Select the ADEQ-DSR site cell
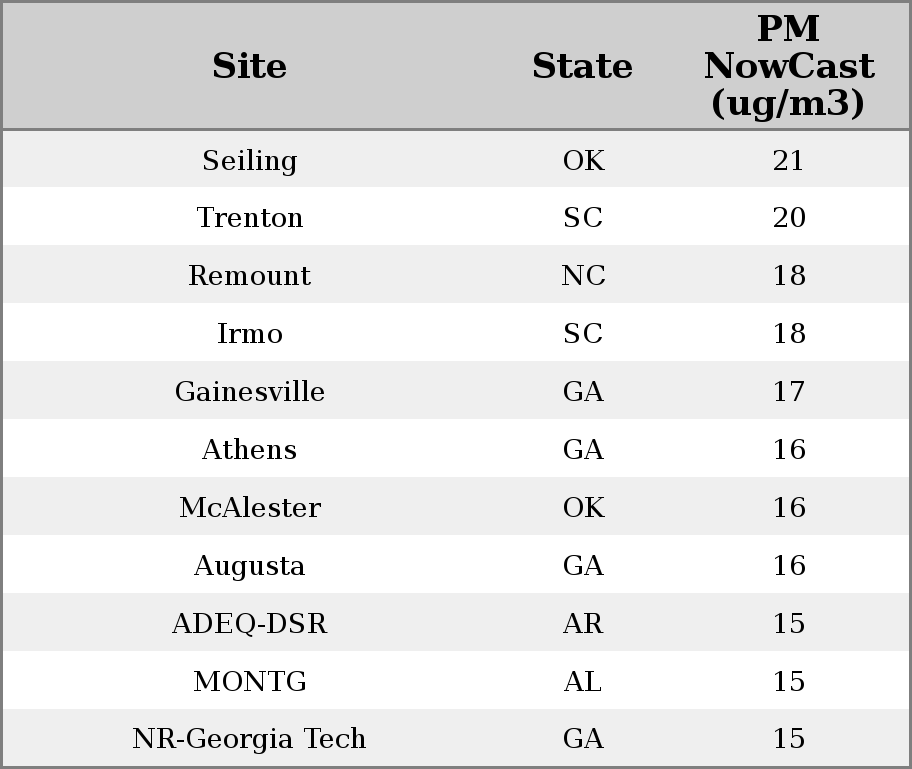This screenshot has width=912, height=769. [x=250, y=624]
